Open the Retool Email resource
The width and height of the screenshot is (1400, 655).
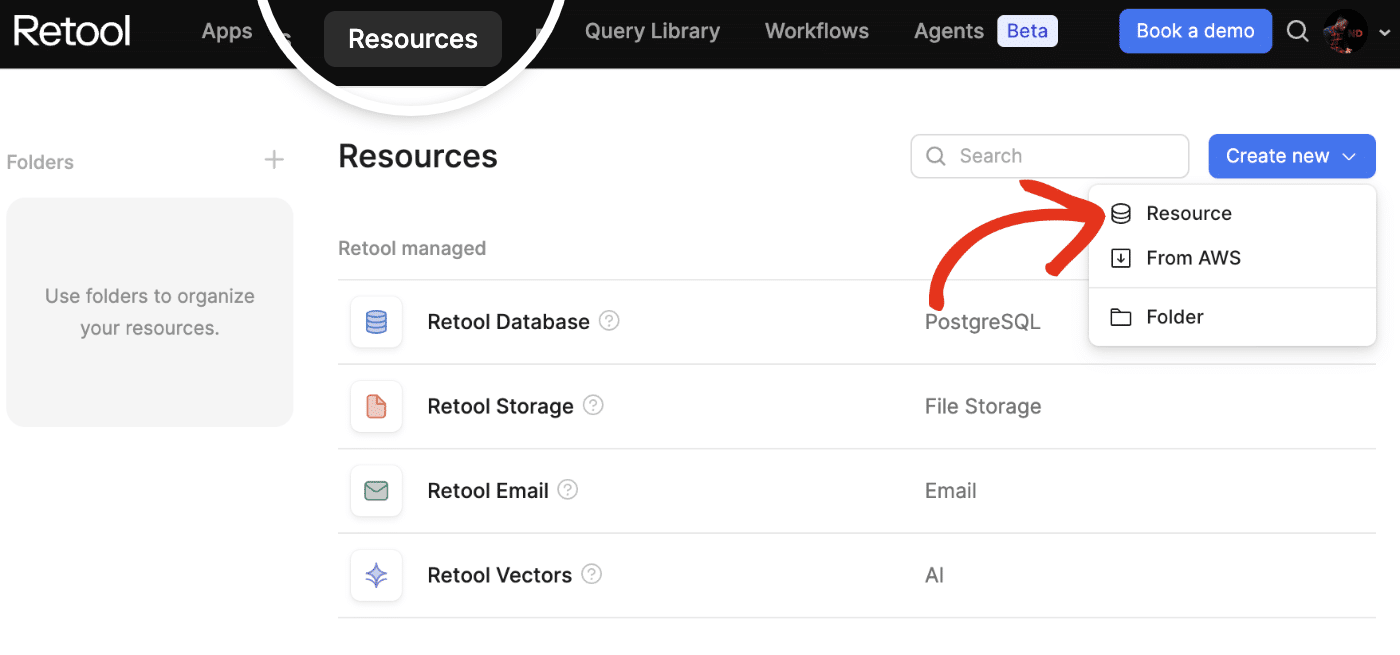tap(488, 491)
